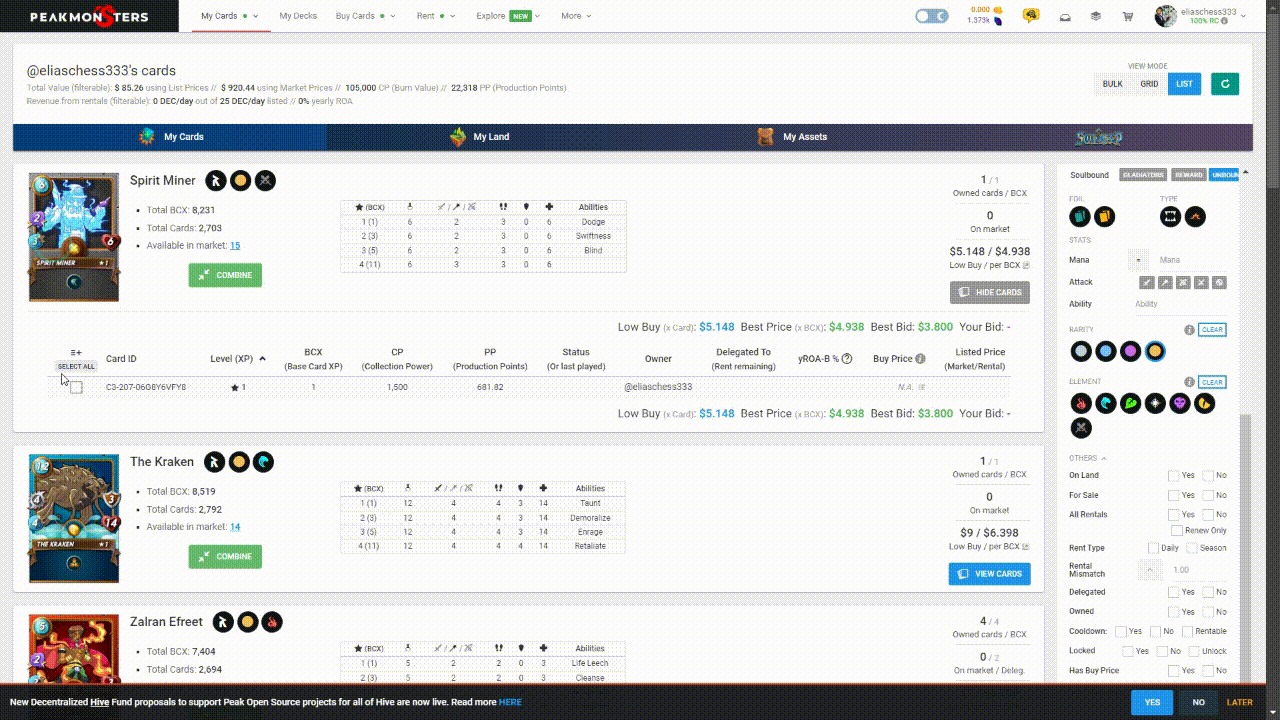
Task: Open the inbox tray icon in header
Action: [1065, 16]
